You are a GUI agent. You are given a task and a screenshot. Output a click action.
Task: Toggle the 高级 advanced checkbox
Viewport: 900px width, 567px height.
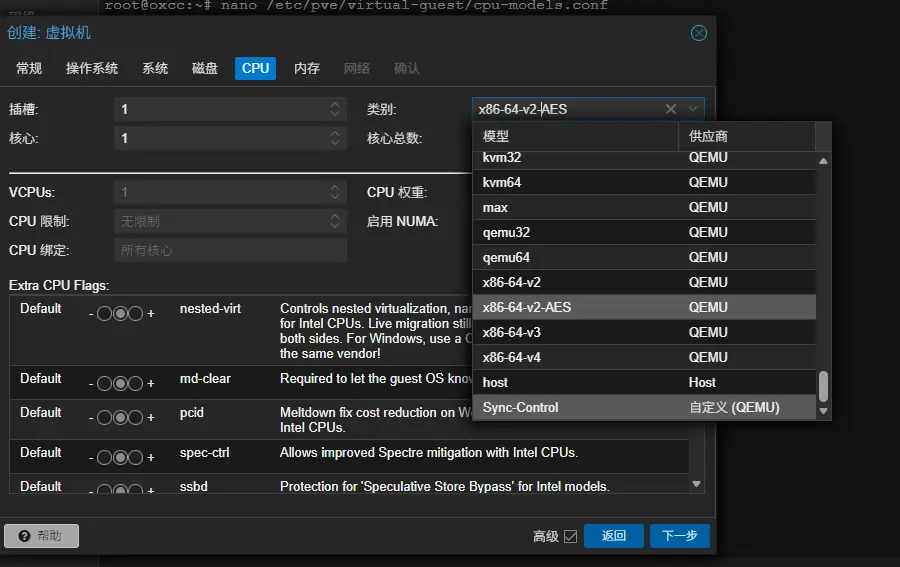coord(571,536)
